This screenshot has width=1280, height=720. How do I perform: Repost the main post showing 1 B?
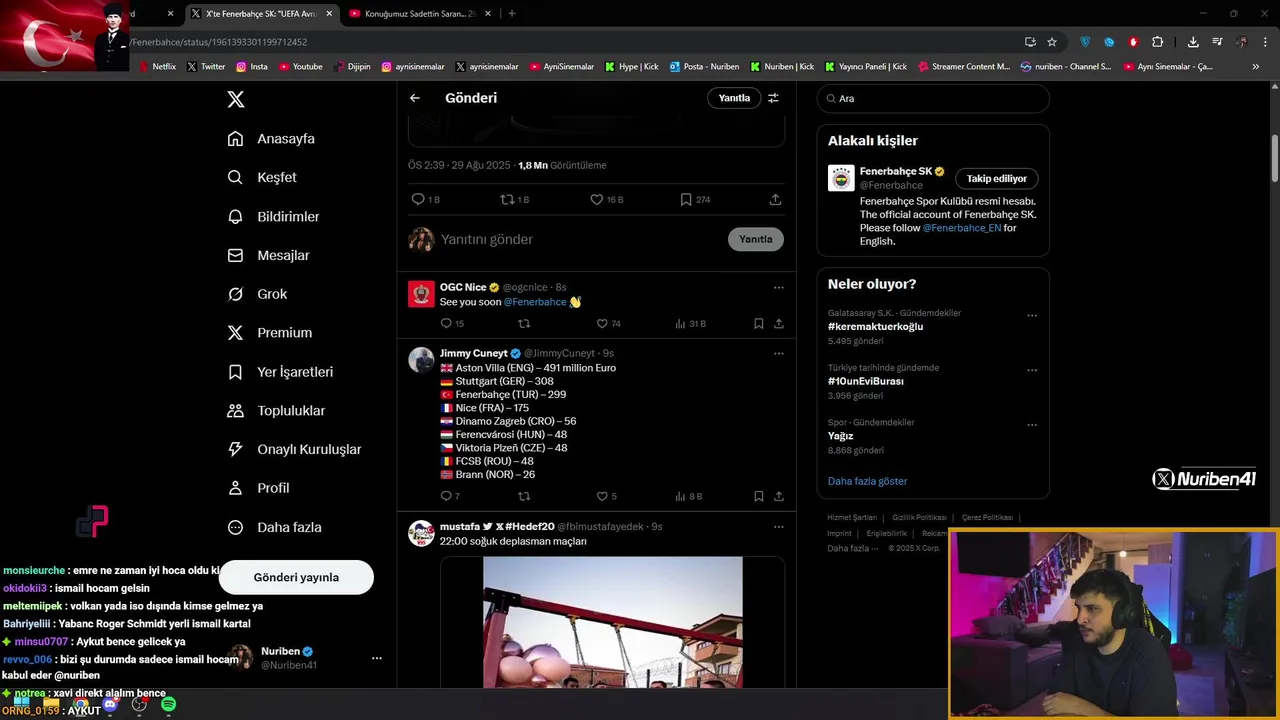514,199
